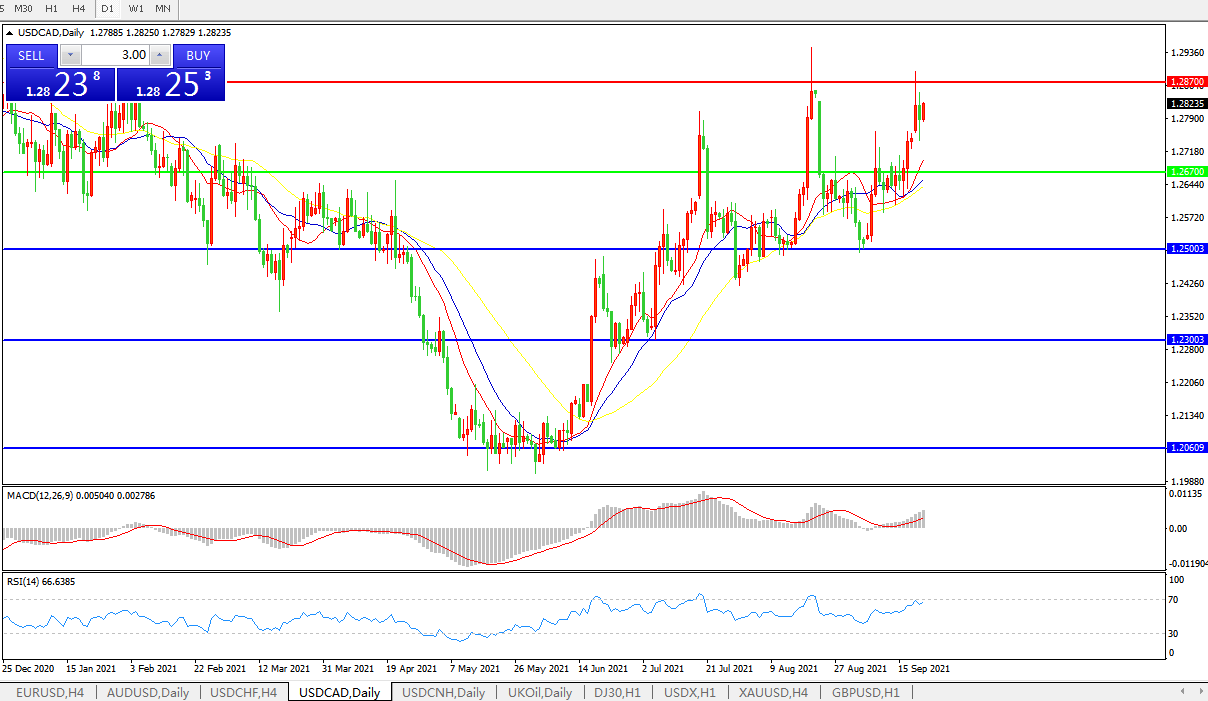This screenshot has width=1208, height=701.
Task: Click the green 1.26700 price level label
Action: tap(1187, 172)
